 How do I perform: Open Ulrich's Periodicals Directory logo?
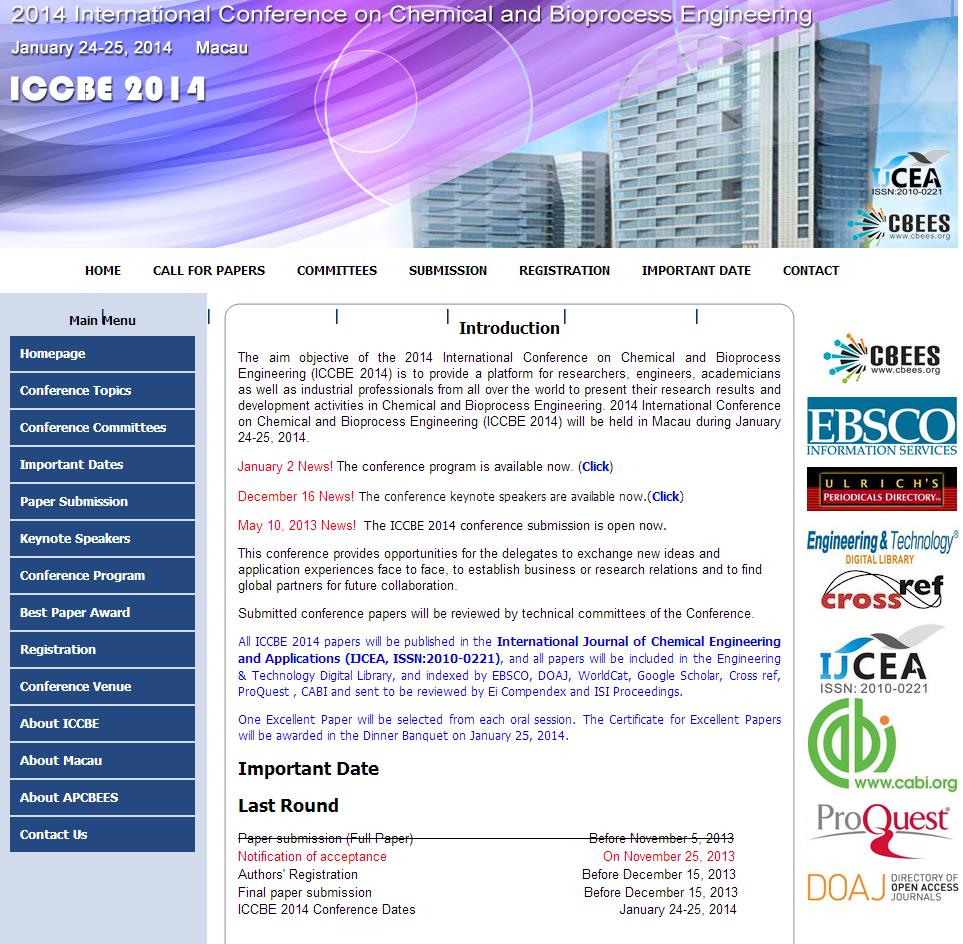point(881,489)
